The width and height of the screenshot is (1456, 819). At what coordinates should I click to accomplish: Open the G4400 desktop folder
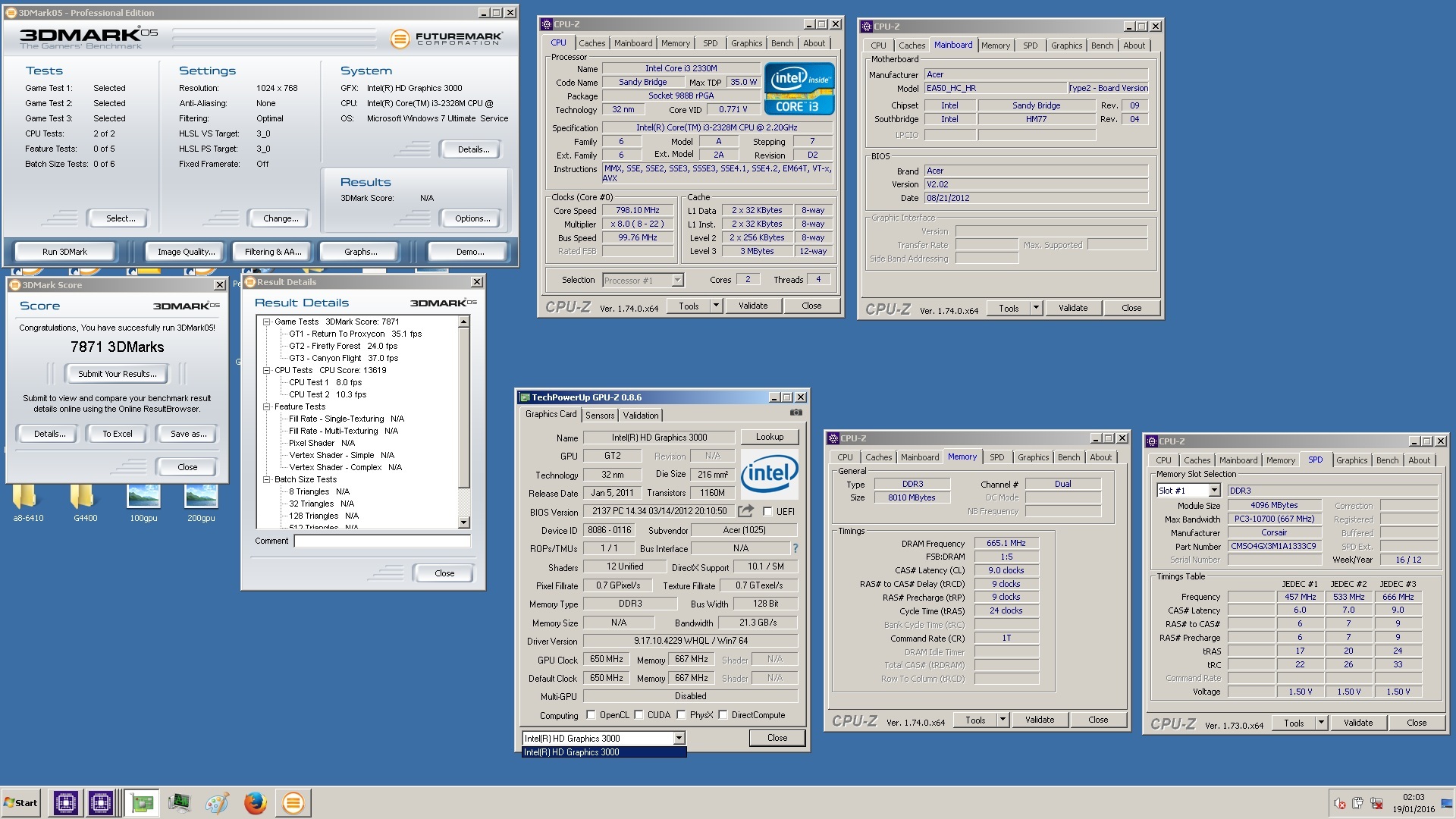(86, 502)
